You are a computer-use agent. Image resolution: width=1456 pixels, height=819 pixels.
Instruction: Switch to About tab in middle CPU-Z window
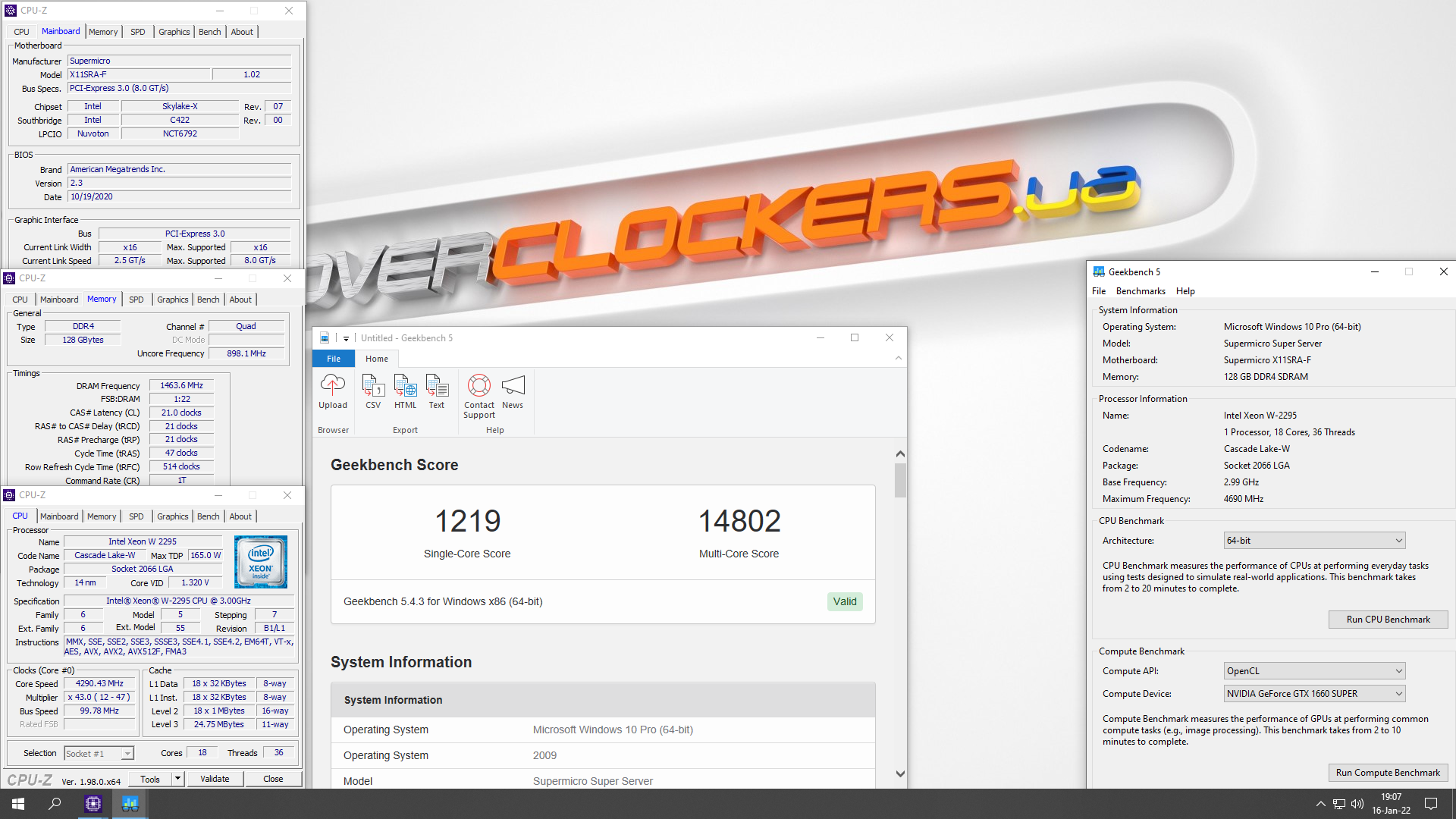pyautogui.click(x=240, y=300)
